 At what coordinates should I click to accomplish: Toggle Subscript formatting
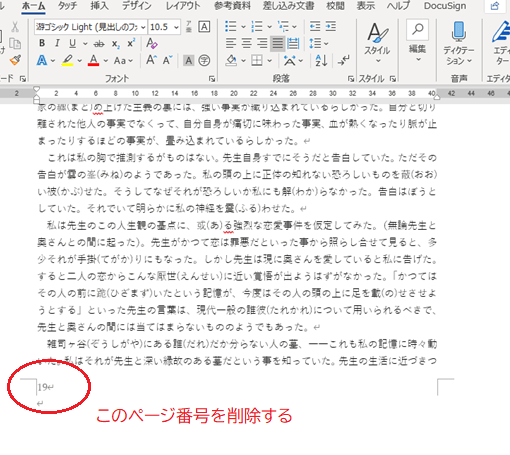(116, 44)
